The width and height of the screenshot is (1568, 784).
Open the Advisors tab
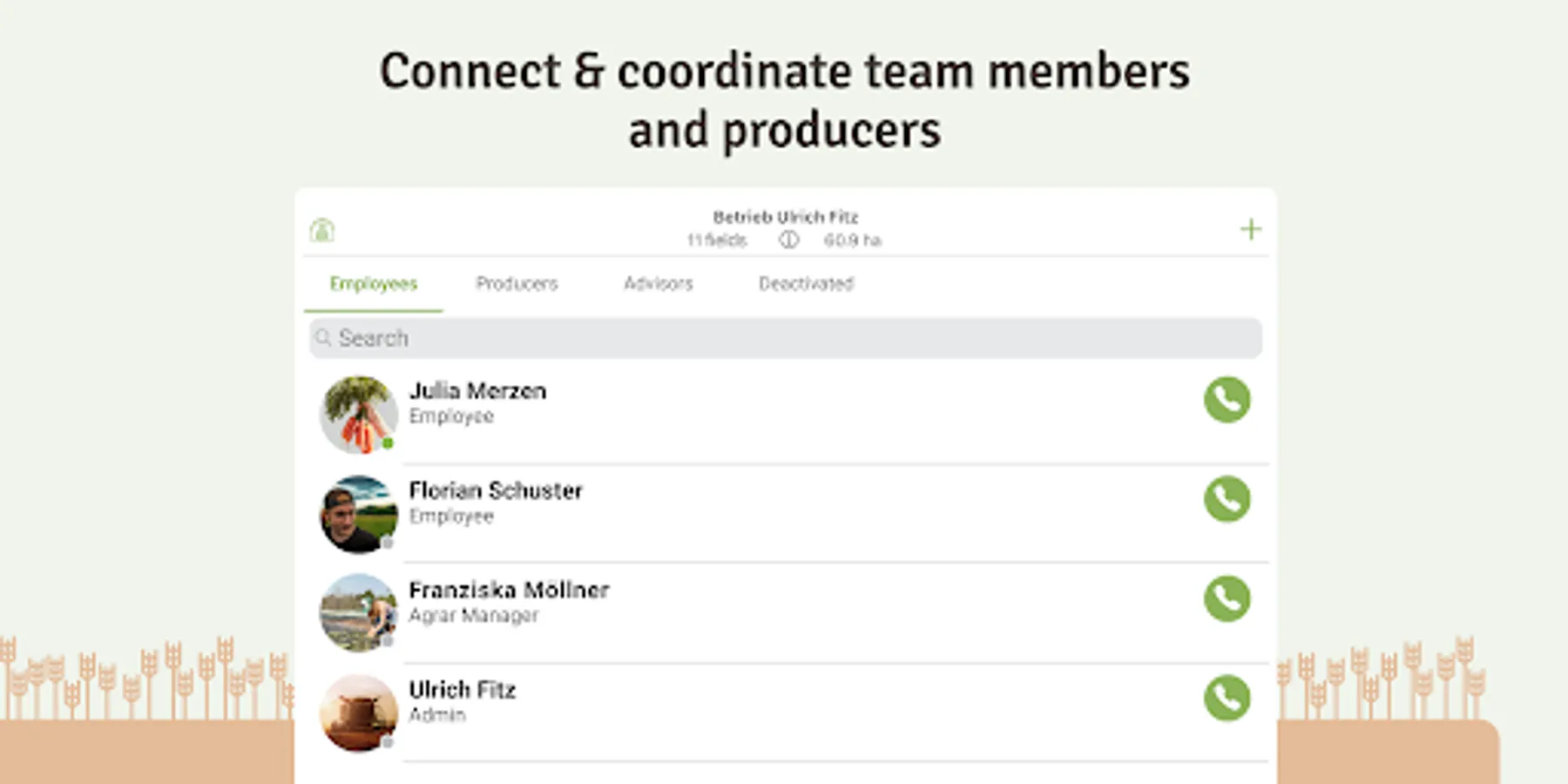coord(658,284)
